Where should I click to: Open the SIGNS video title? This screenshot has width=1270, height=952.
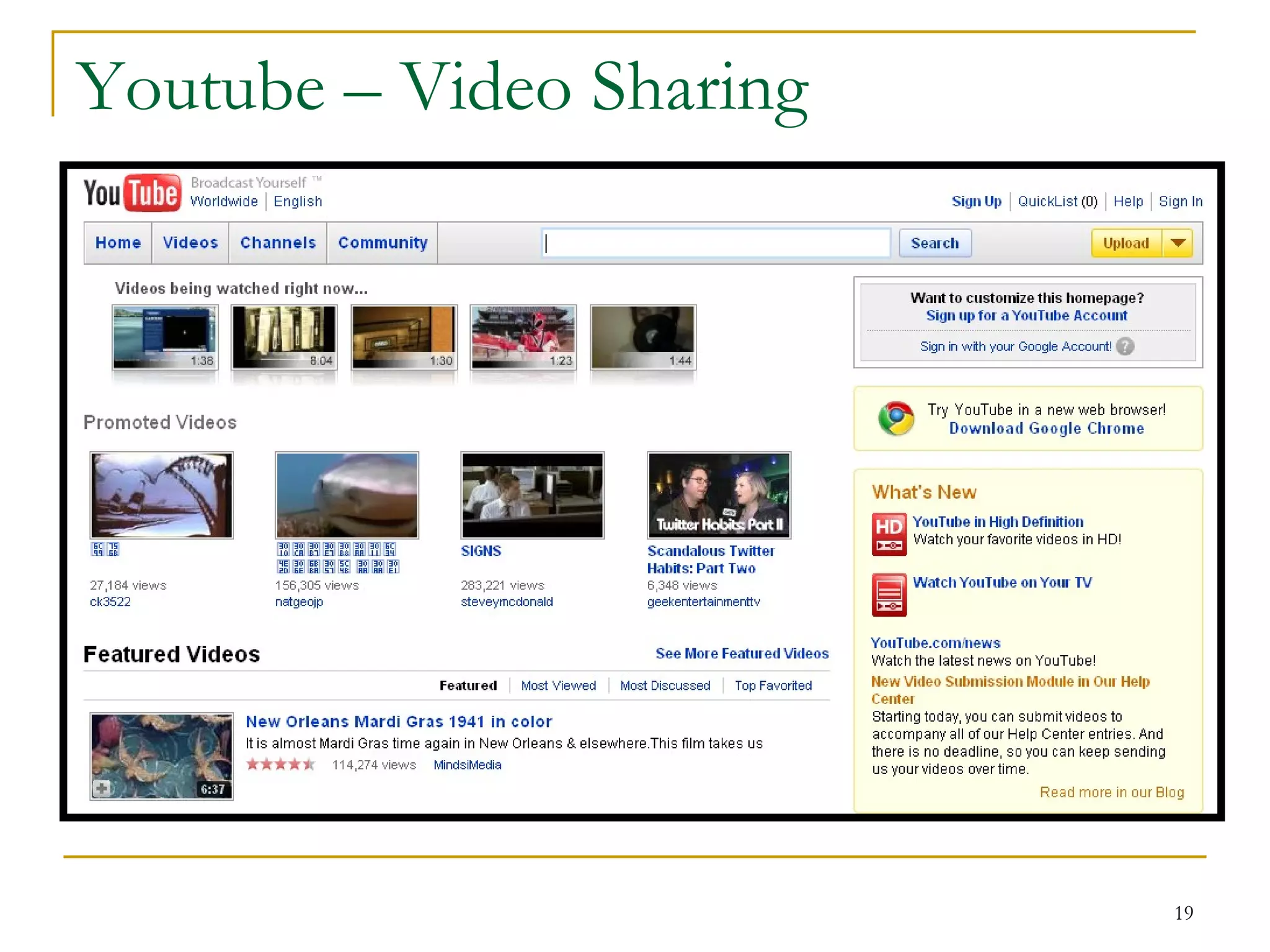[x=481, y=551]
